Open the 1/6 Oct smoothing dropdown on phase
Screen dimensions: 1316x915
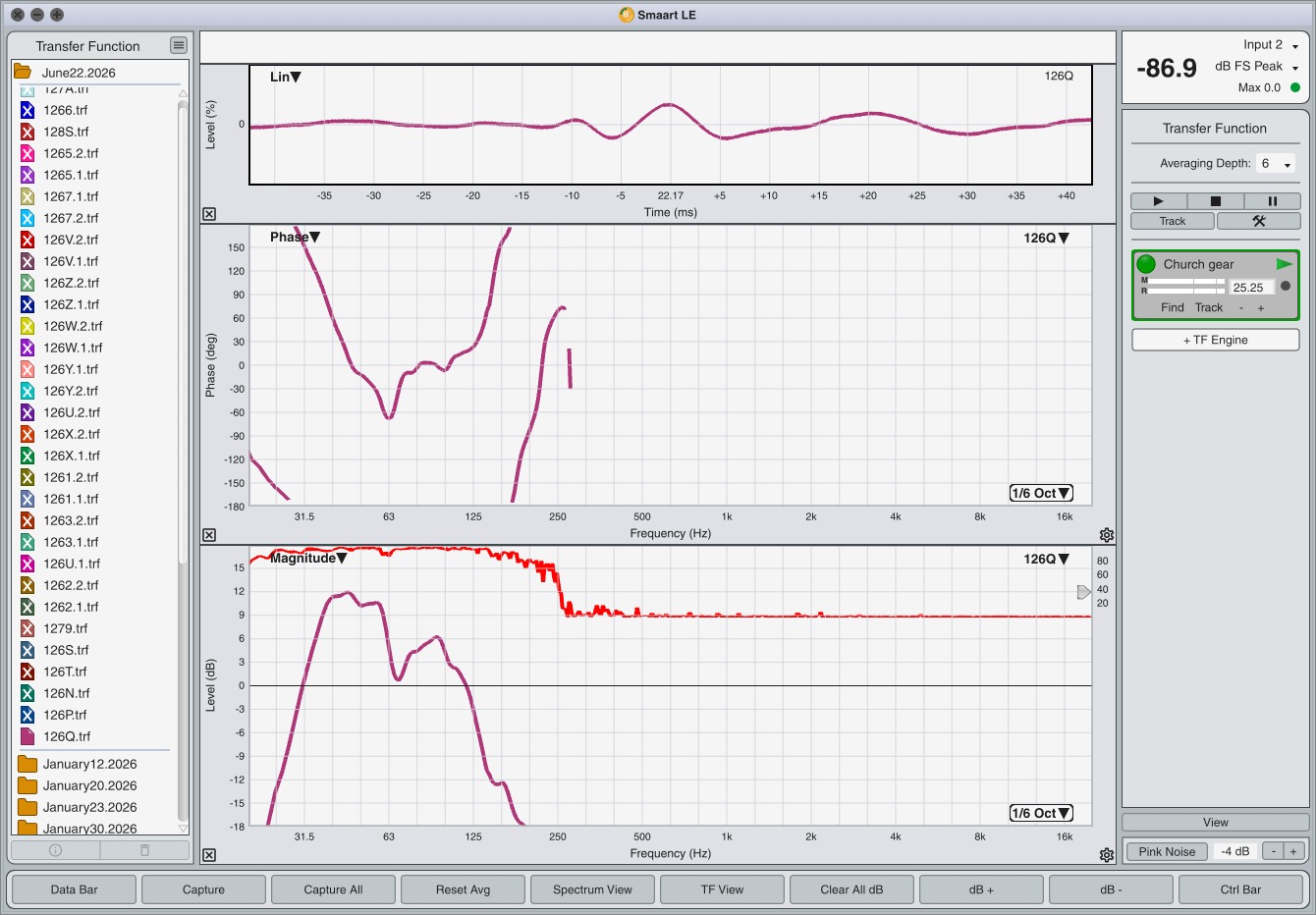[1041, 493]
